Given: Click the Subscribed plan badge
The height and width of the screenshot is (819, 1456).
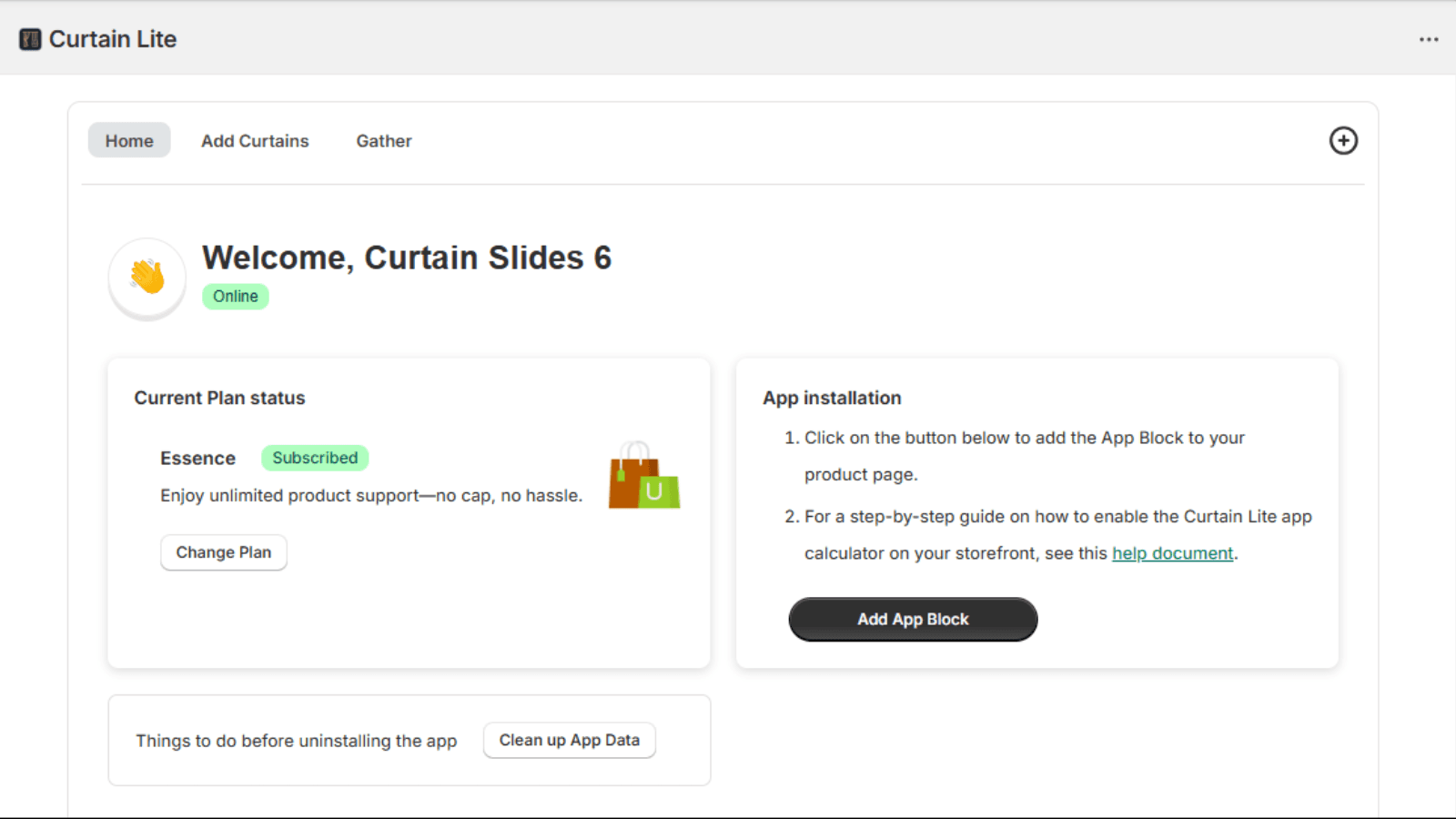Looking at the screenshot, I should click(315, 458).
